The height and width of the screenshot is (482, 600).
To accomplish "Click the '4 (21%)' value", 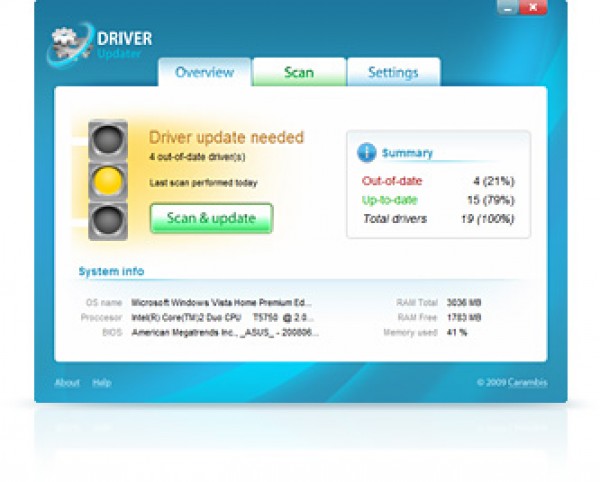I will coord(494,181).
